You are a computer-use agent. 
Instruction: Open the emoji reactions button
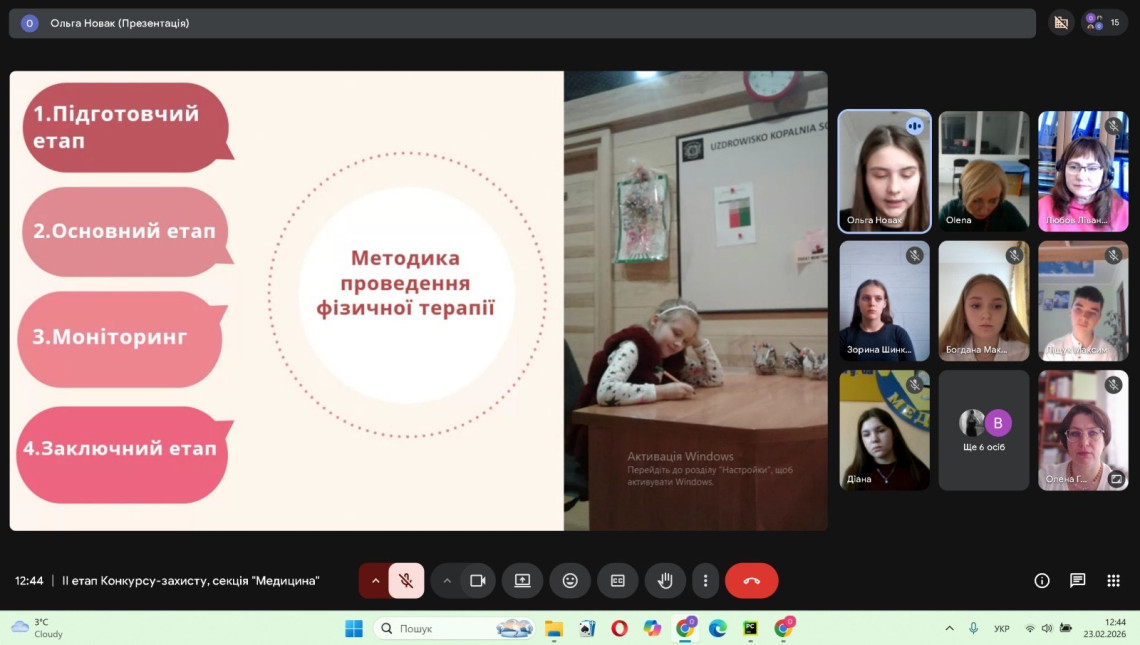(570, 581)
